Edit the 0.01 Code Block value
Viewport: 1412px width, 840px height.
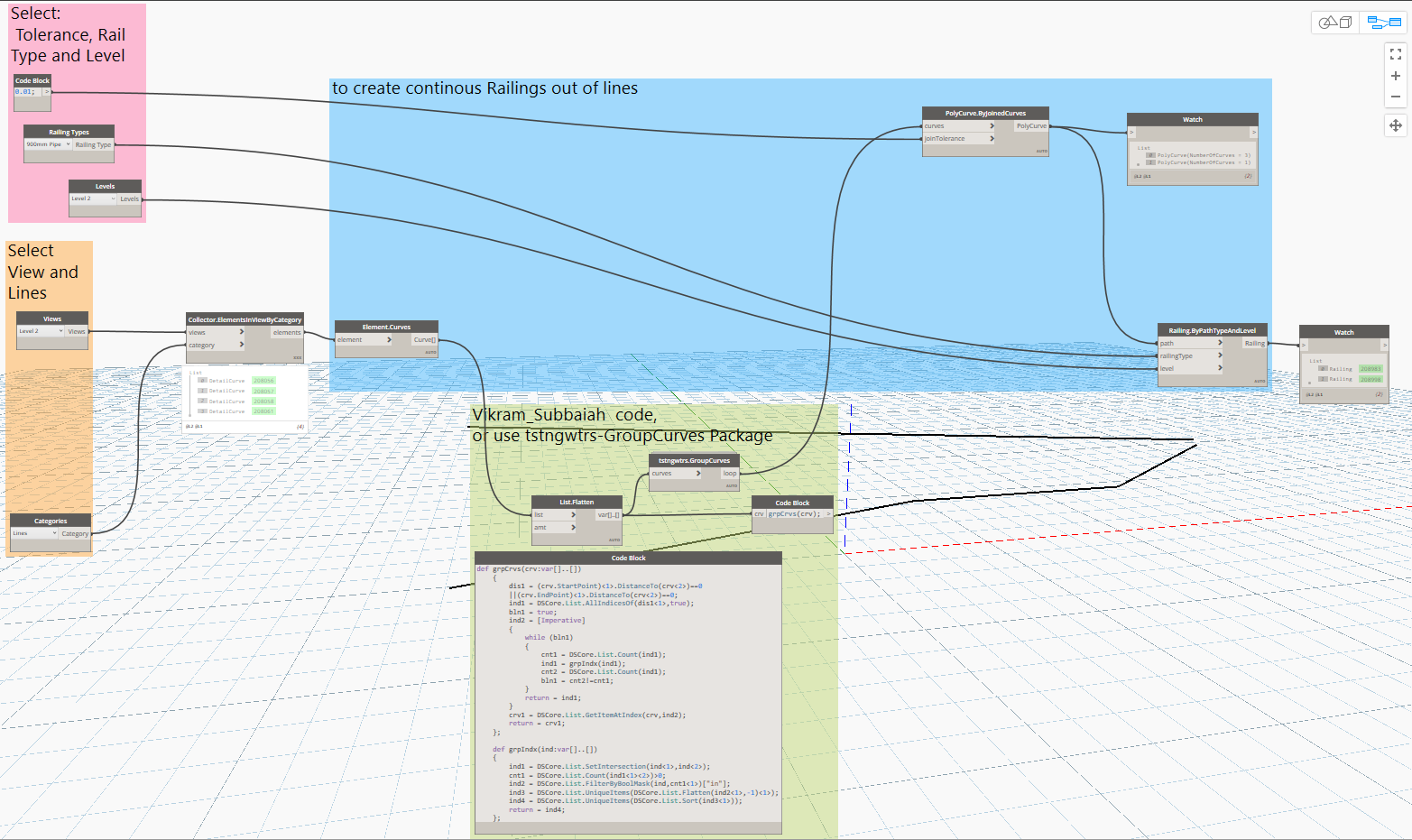tap(25, 92)
